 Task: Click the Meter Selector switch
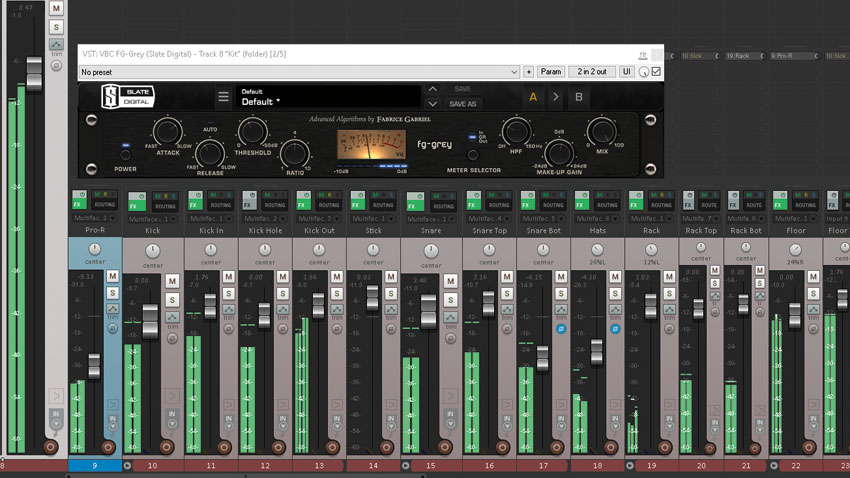pyautogui.click(x=473, y=156)
